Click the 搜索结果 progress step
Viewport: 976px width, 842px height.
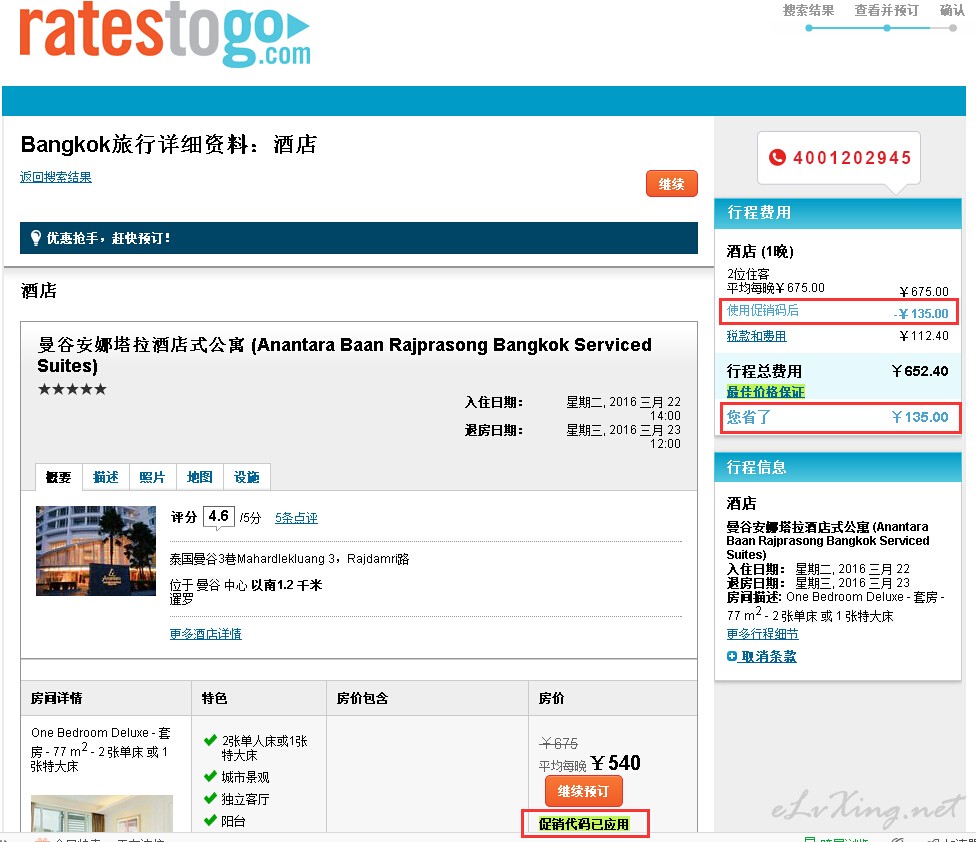[x=809, y=11]
